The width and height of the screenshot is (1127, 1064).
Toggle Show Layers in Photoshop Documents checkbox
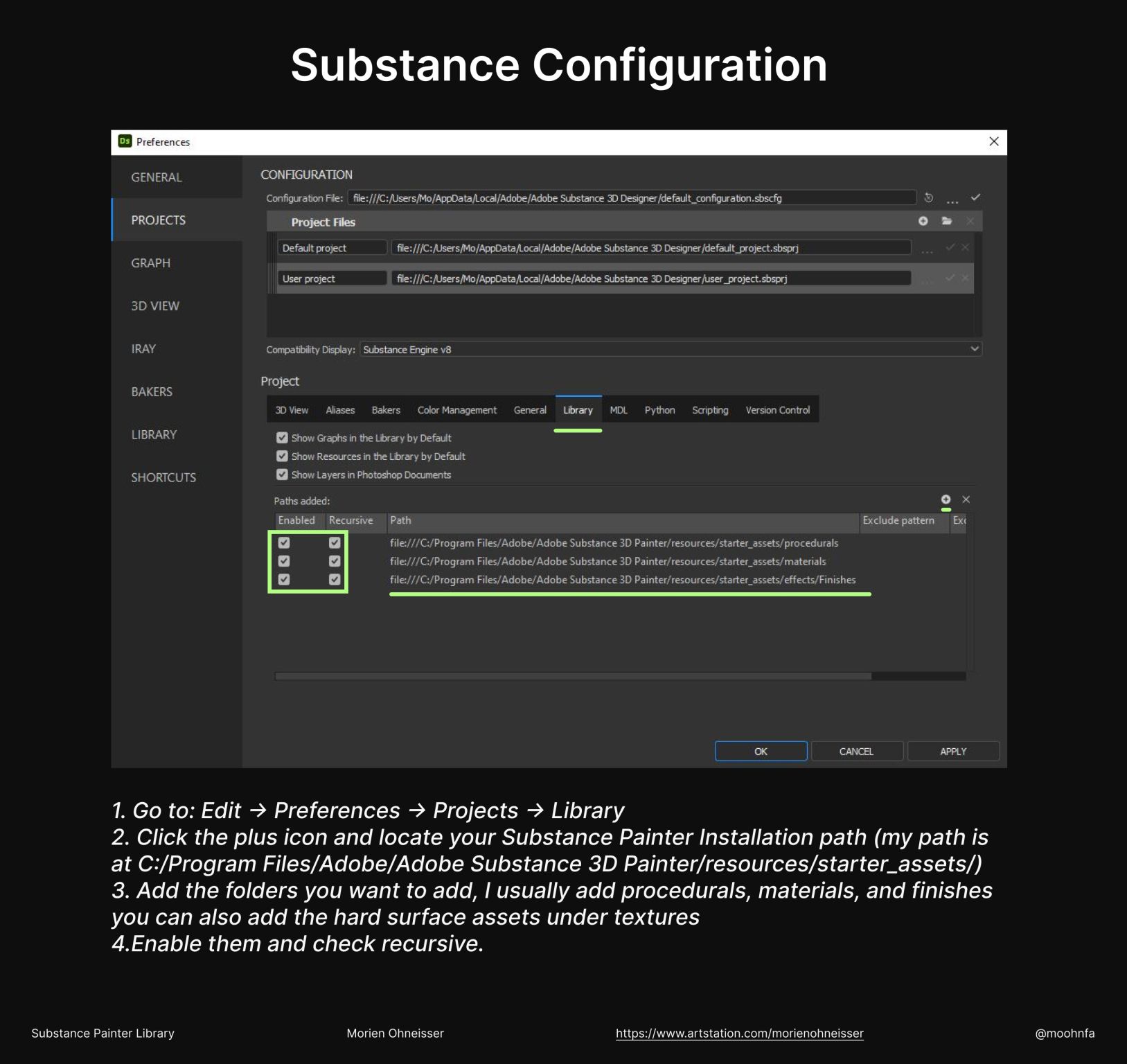[x=282, y=475]
